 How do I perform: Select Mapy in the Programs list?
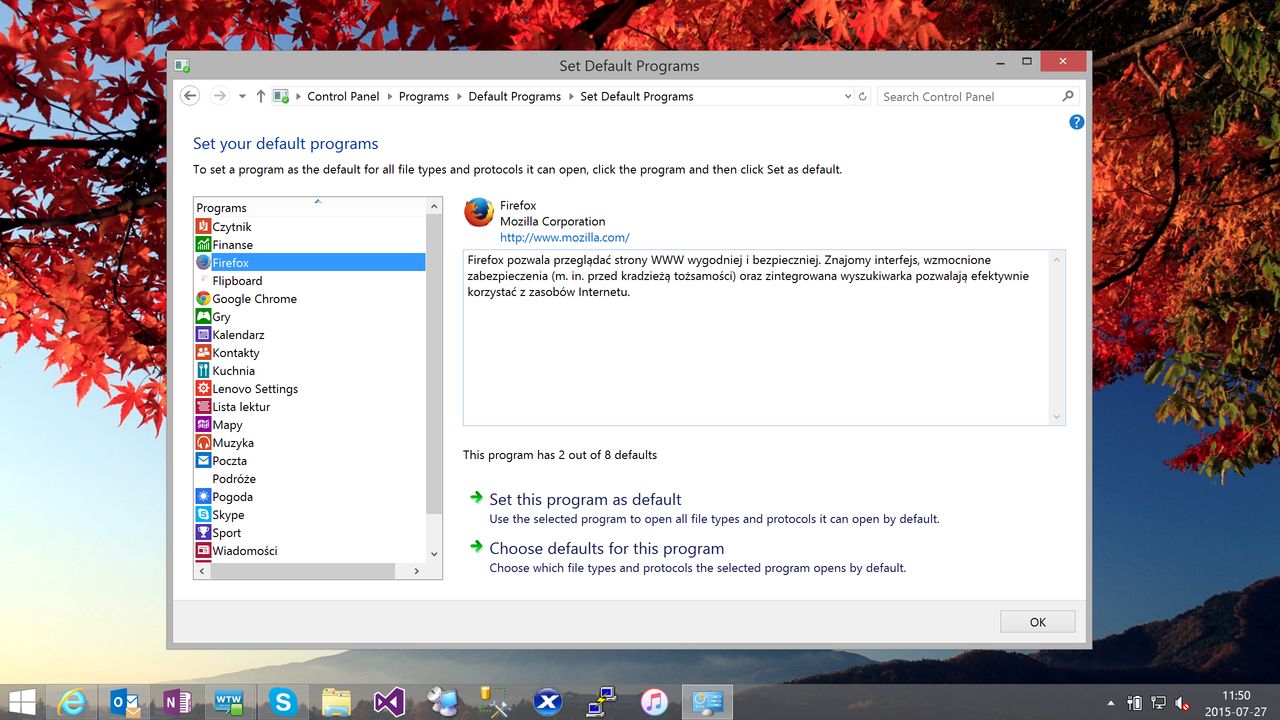310,425
